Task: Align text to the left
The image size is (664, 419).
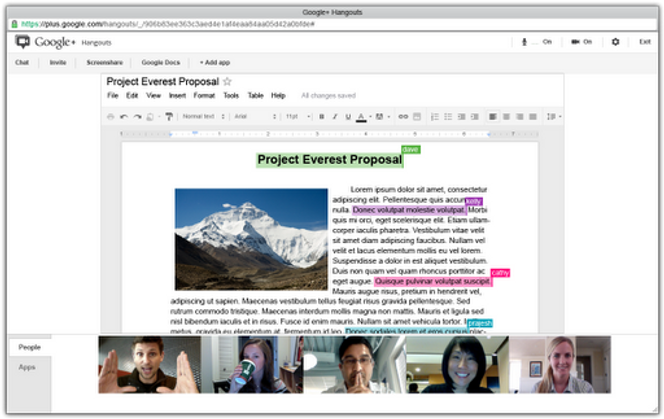Action: click(x=493, y=117)
